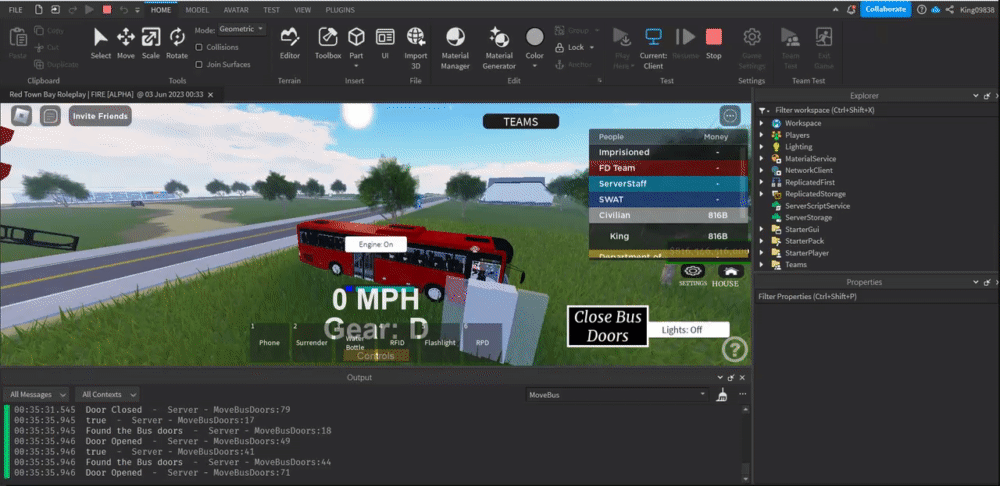
Task: Activate the Scale tool
Action: 151,43
